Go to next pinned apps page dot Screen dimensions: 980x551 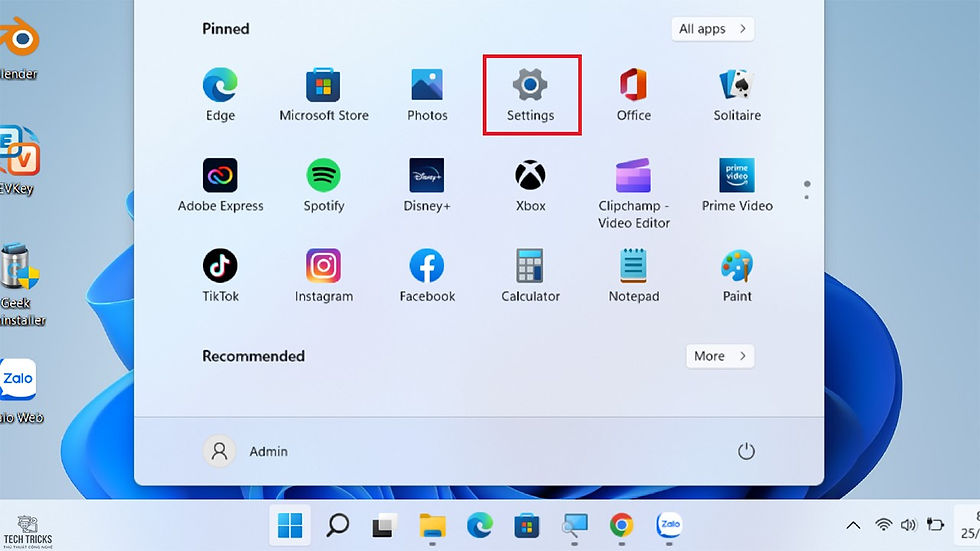[x=807, y=197]
